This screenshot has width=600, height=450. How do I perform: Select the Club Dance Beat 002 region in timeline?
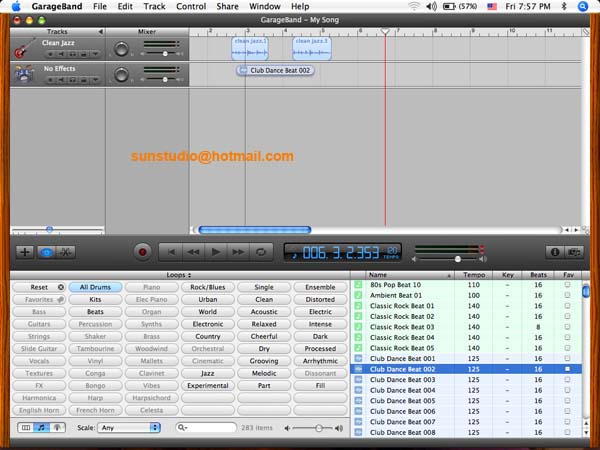tap(276, 70)
